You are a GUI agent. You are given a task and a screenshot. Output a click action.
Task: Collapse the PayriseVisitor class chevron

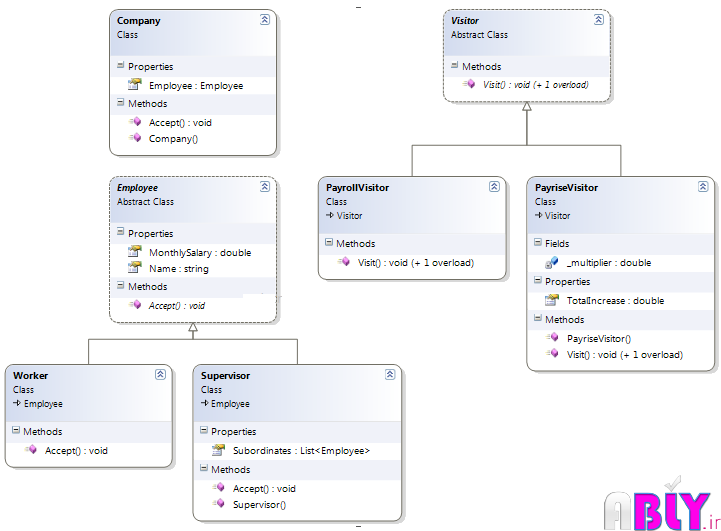click(x=703, y=186)
